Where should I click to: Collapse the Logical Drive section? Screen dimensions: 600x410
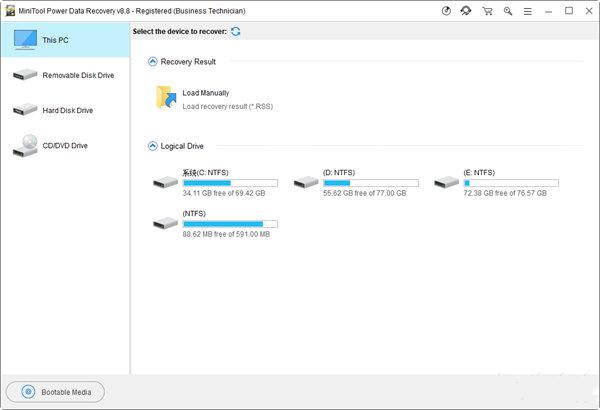[x=152, y=146]
